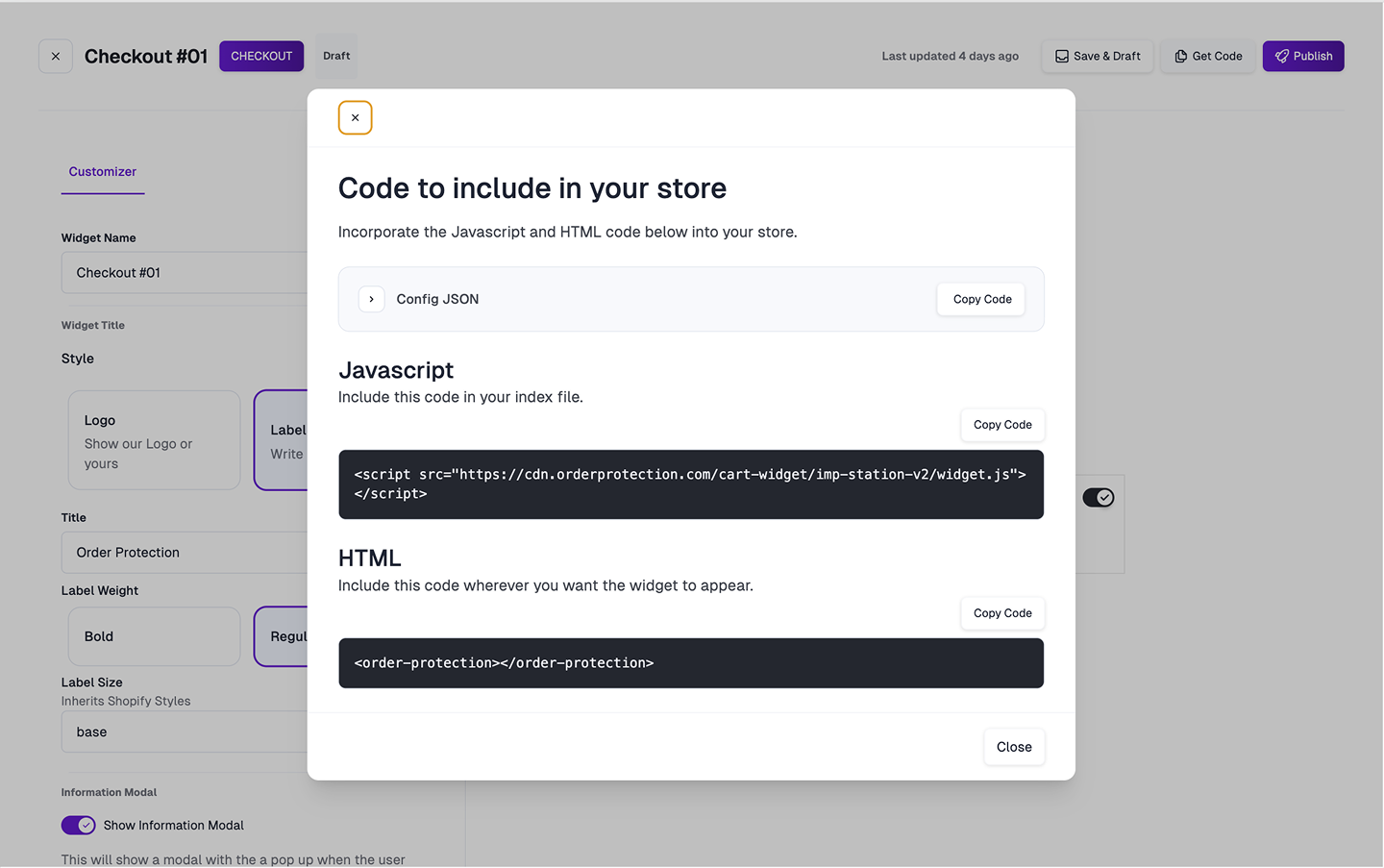Image resolution: width=1384 pixels, height=868 pixels.
Task: Click the Last updated 4 days ago text
Action: pyautogui.click(x=950, y=57)
